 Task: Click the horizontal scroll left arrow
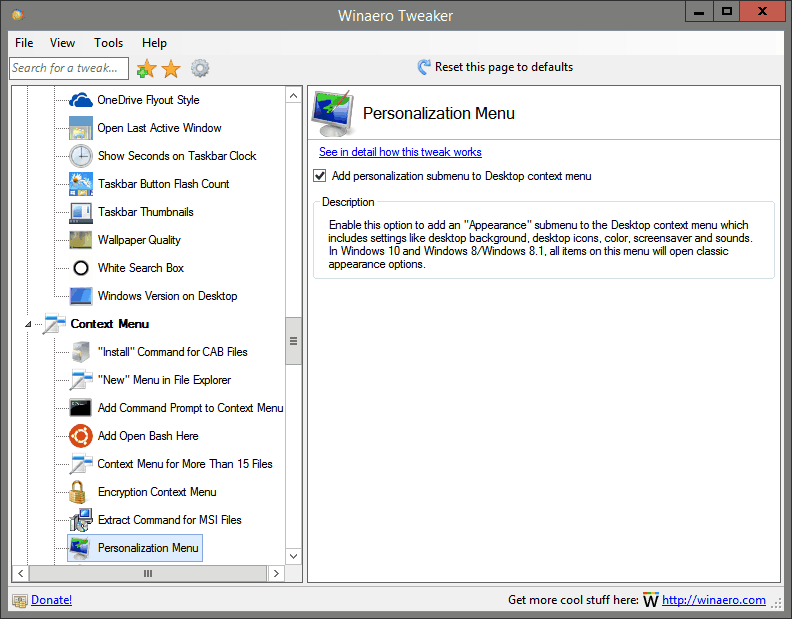[21, 574]
